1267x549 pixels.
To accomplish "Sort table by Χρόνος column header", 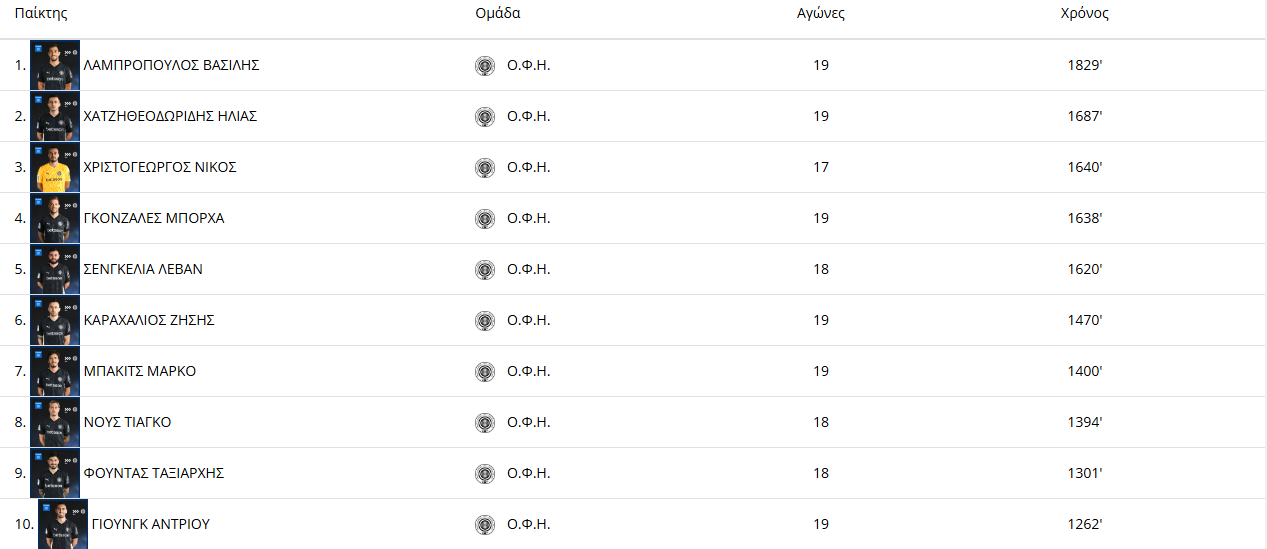I will point(1085,14).
